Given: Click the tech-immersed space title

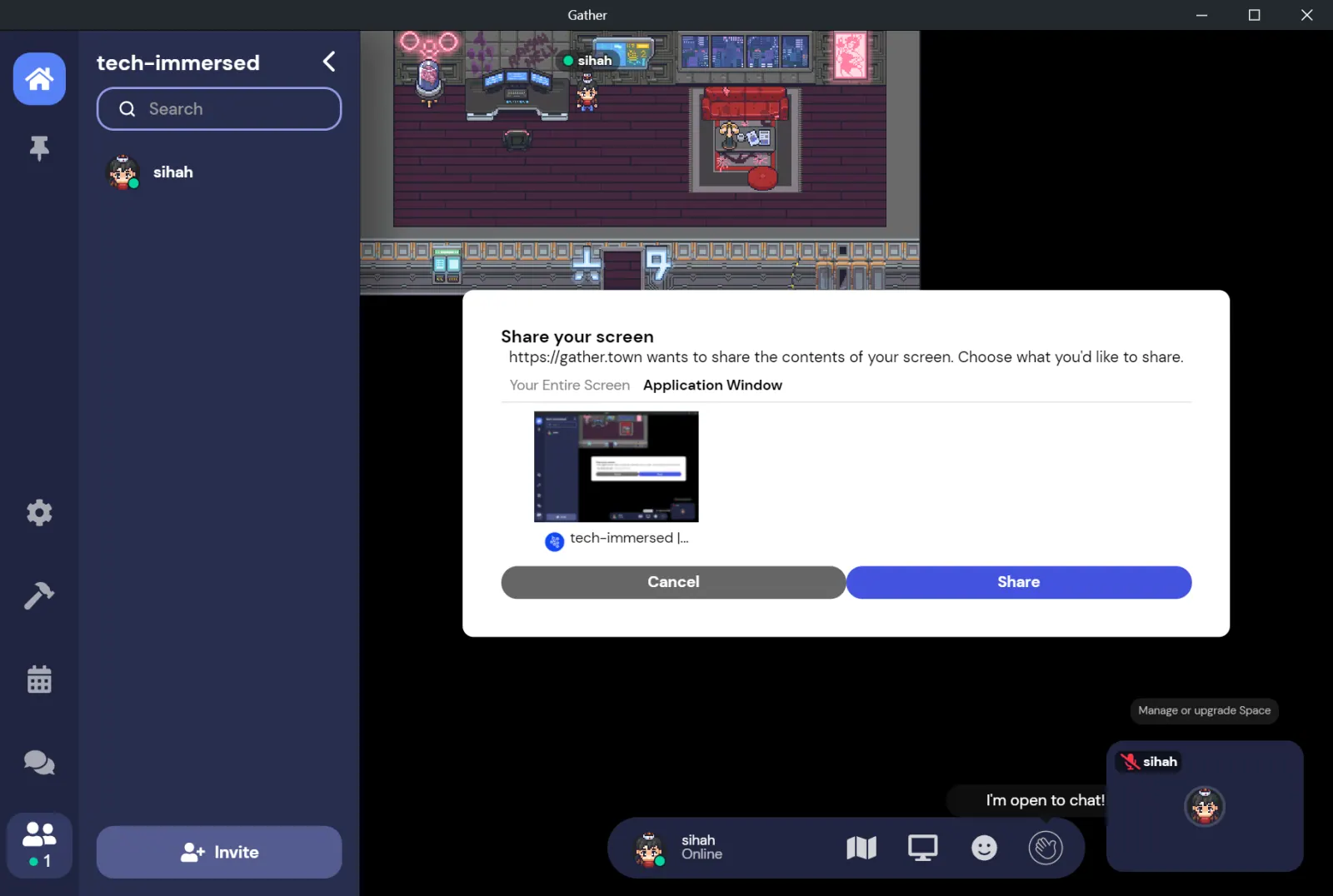Looking at the screenshot, I should pos(178,62).
